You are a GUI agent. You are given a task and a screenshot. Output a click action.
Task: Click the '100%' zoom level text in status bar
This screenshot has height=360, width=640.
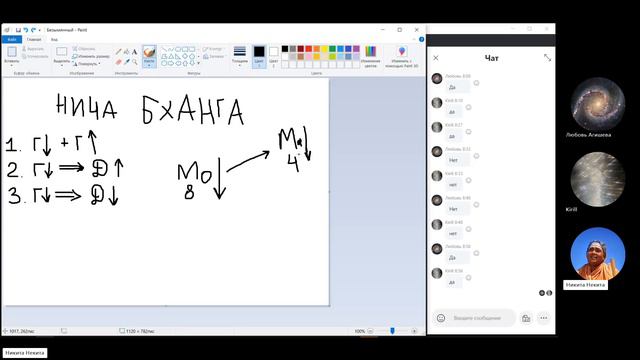coord(360,331)
